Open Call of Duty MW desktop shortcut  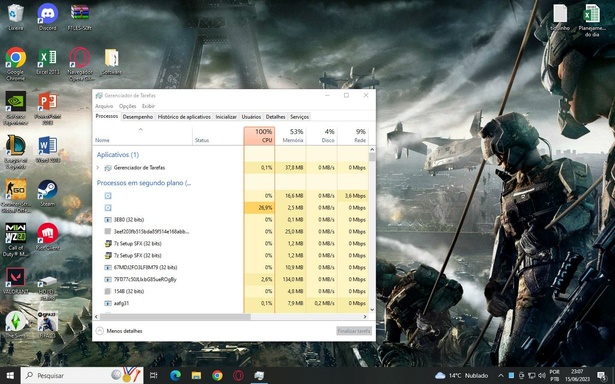(15, 239)
